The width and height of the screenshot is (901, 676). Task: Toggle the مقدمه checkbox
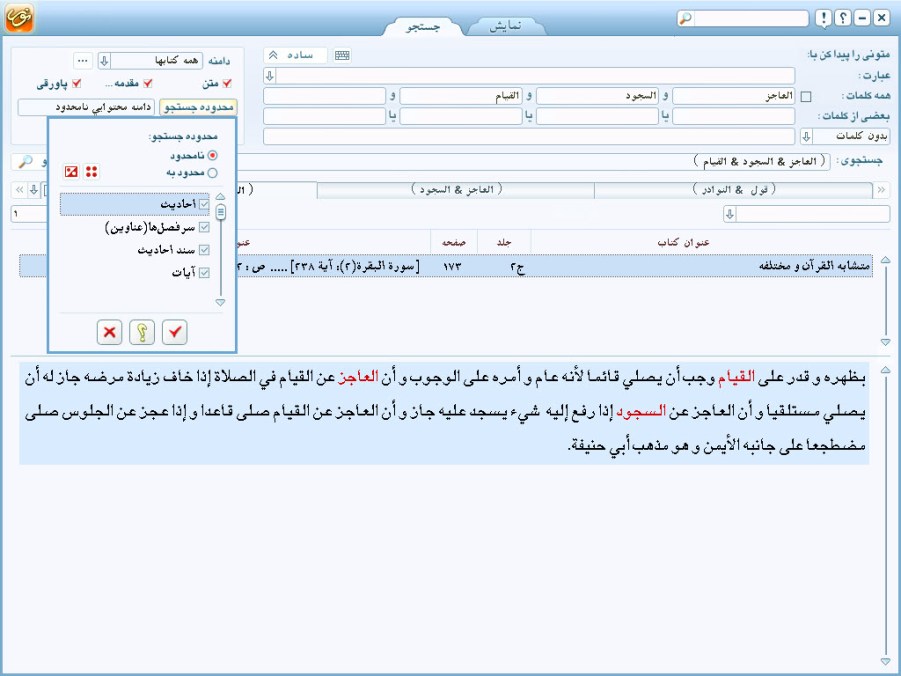pos(148,83)
